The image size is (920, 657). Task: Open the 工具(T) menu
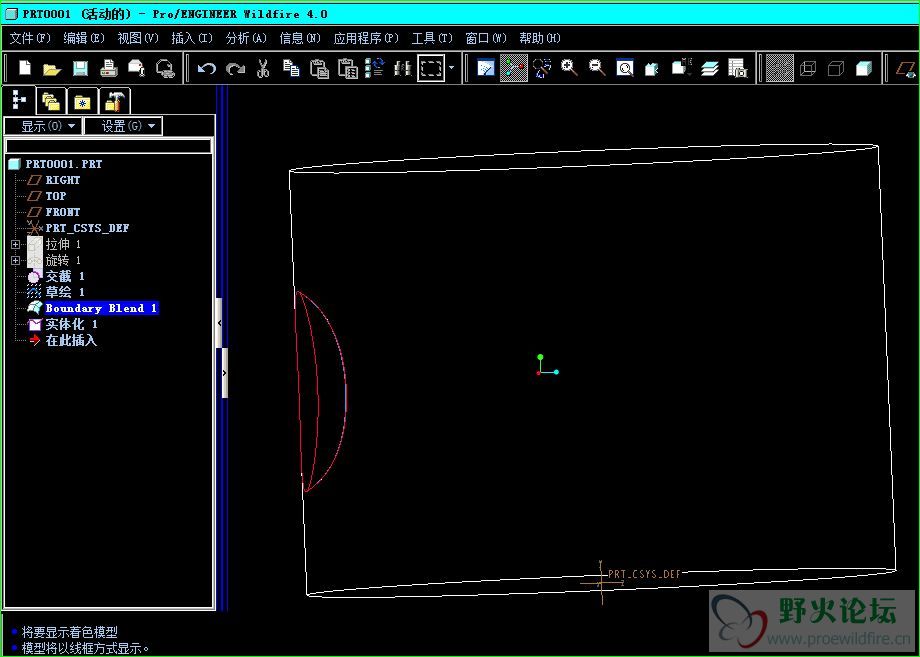pos(432,38)
